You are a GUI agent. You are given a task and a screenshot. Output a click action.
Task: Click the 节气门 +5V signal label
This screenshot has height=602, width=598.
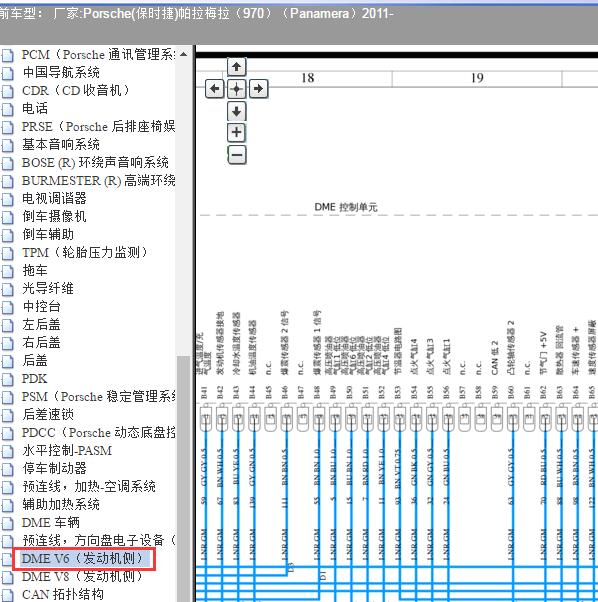tap(543, 354)
